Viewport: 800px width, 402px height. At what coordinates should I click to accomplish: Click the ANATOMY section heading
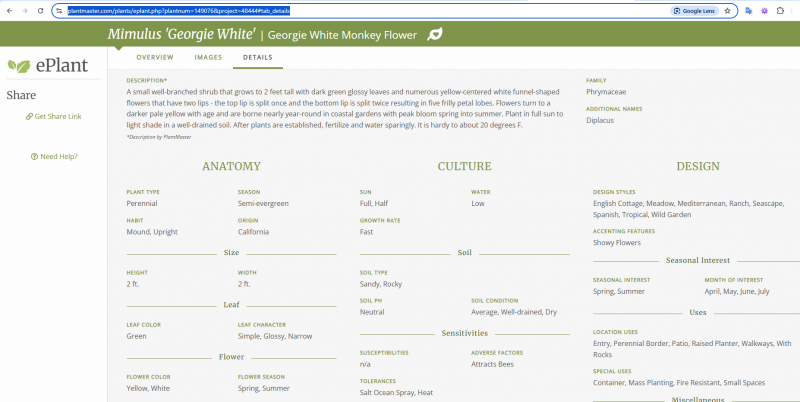click(231, 166)
